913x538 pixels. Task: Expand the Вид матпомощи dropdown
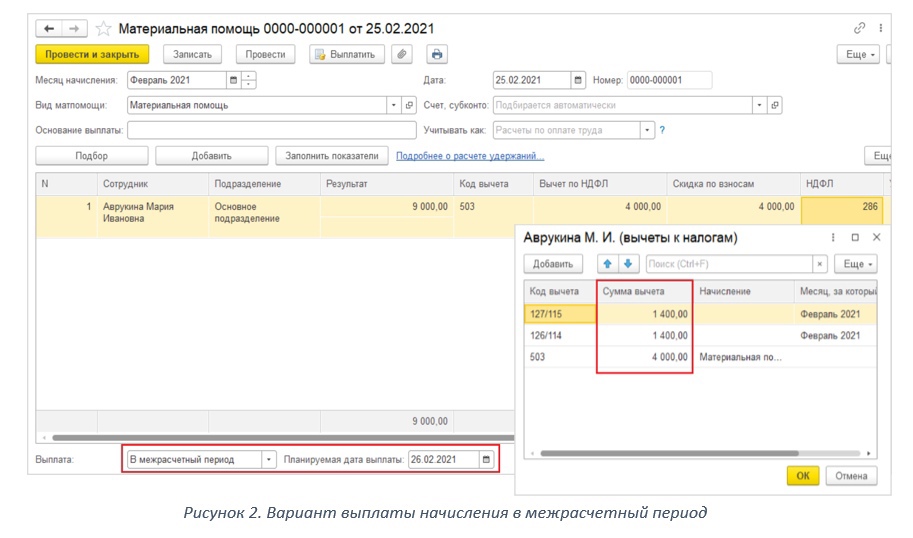click(x=394, y=105)
